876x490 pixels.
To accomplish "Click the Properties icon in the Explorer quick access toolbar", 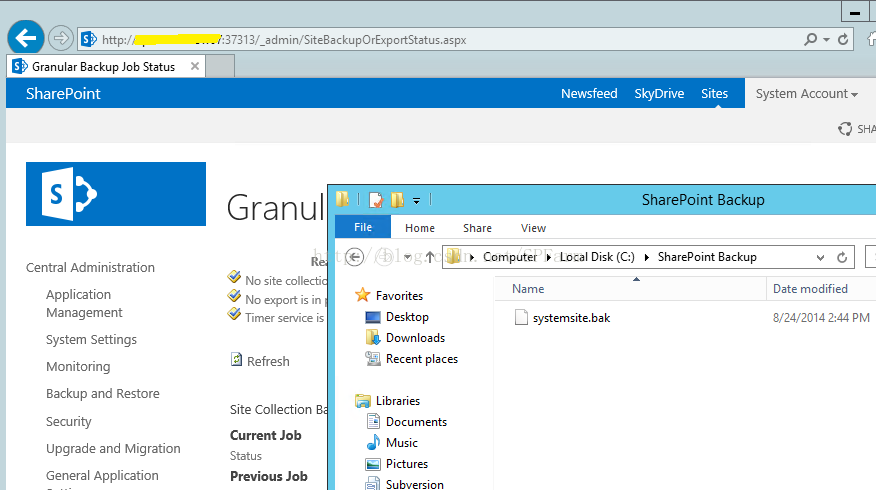I will pos(376,199).
